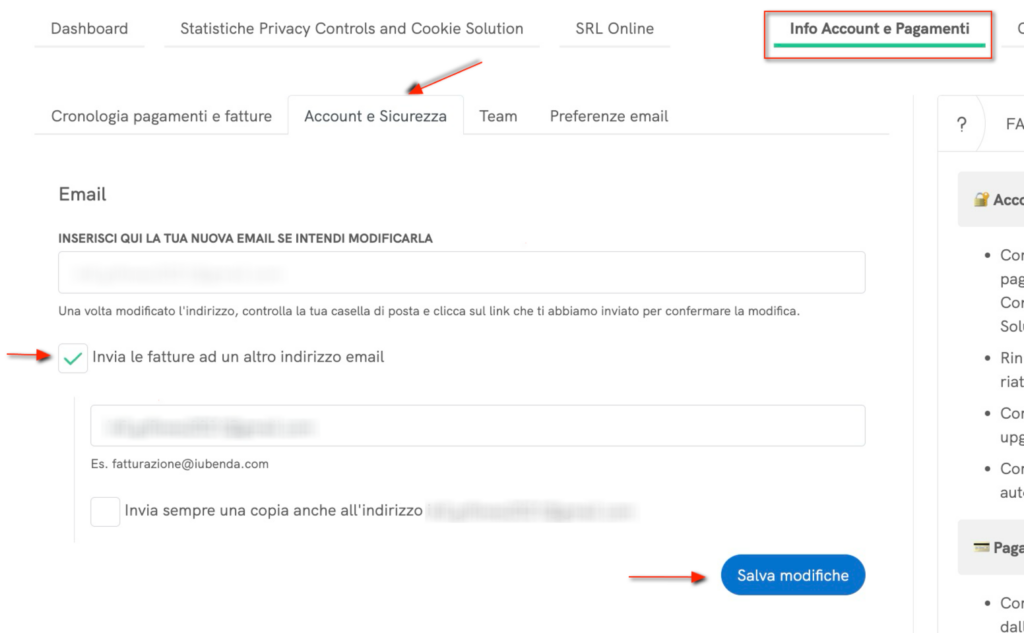Open the Team tab
Screen dimensions: 1024x633
click(498, 116)
